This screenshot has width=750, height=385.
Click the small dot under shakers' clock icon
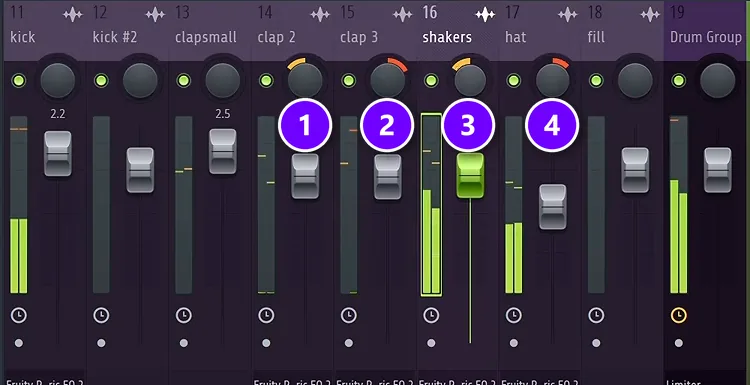[431, 343]
